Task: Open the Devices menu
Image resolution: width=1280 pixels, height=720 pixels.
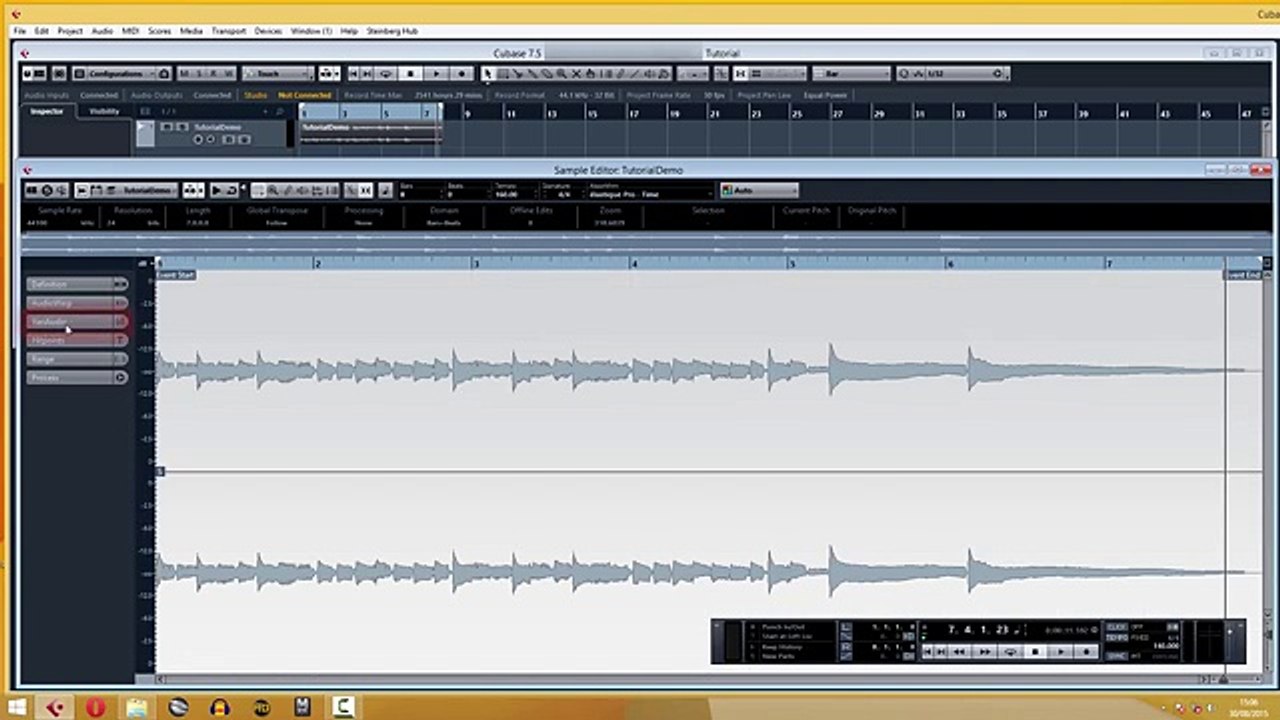Action: (x=268, y=31)
